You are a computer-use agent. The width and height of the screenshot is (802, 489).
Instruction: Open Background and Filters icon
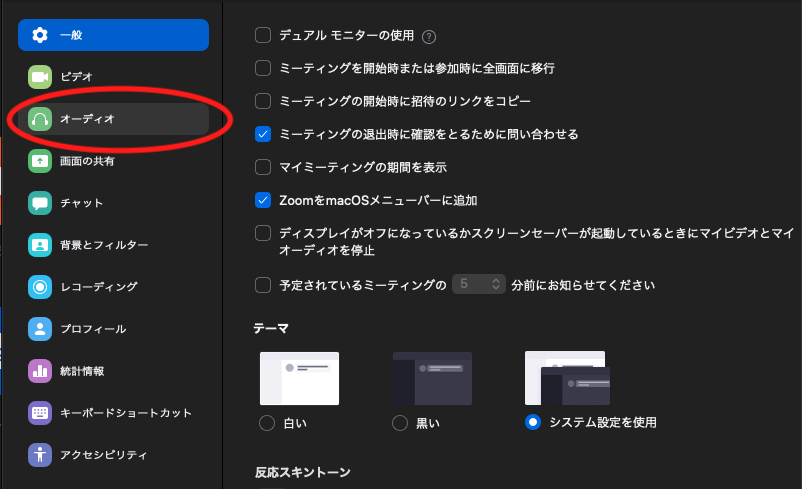(x=40, y=245)
